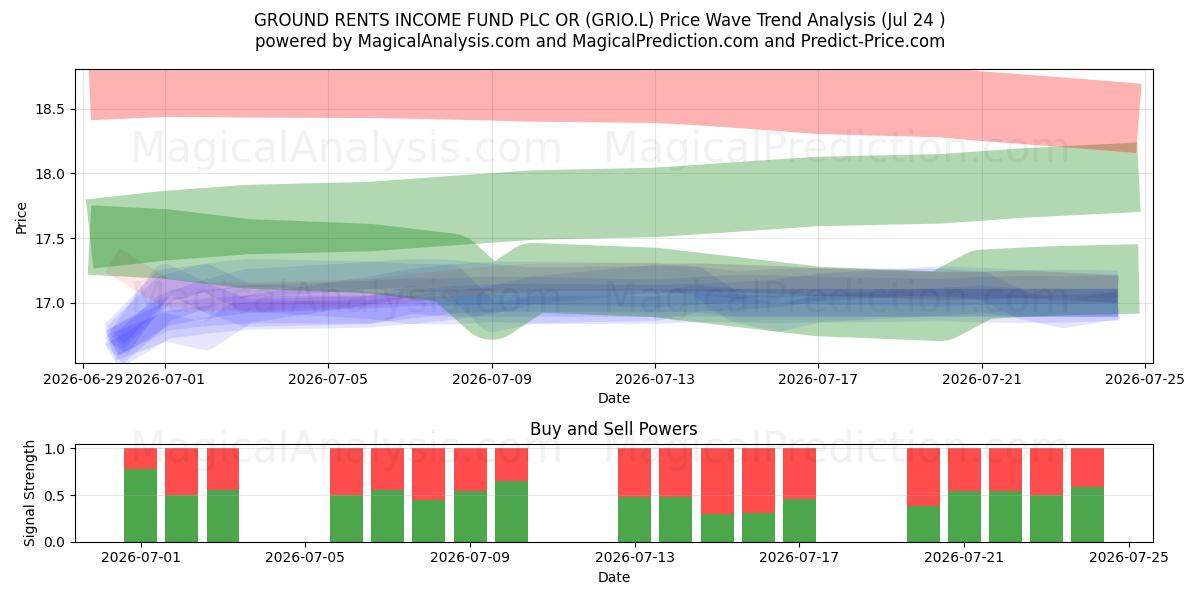Select the 18.0 price axis tick label
The width and height of the screenshot is (1200, 600).
(x=51, y=174)
